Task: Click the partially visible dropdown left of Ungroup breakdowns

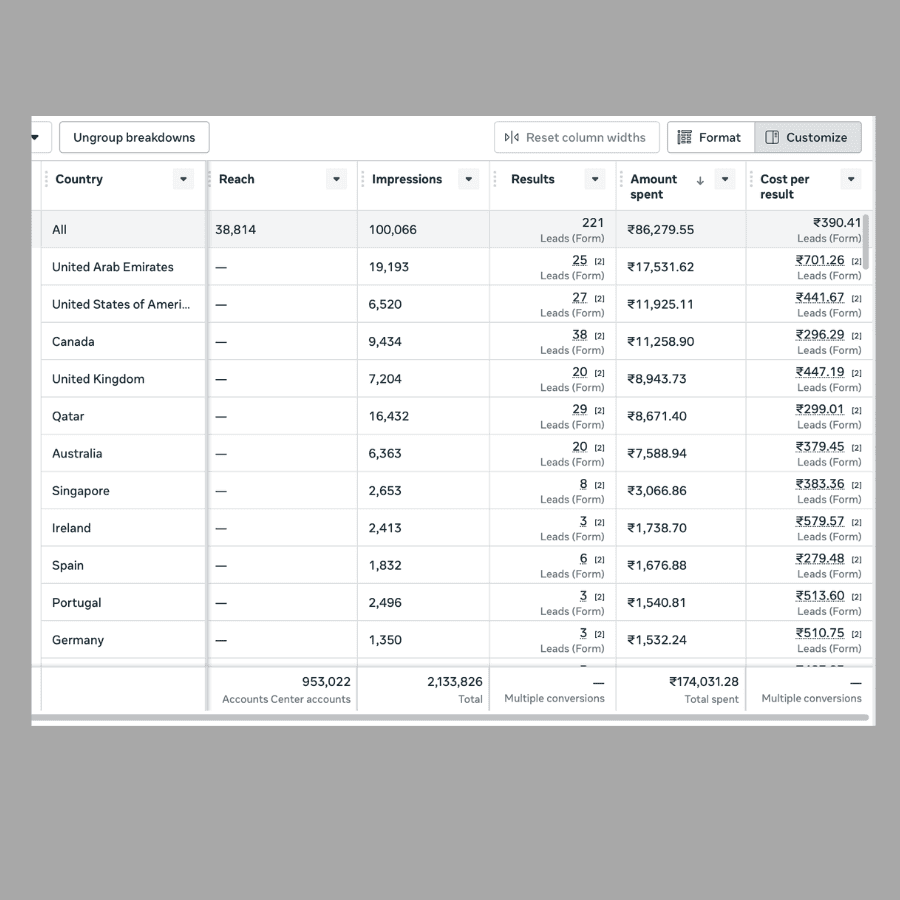Action: [x=40, y=137]
